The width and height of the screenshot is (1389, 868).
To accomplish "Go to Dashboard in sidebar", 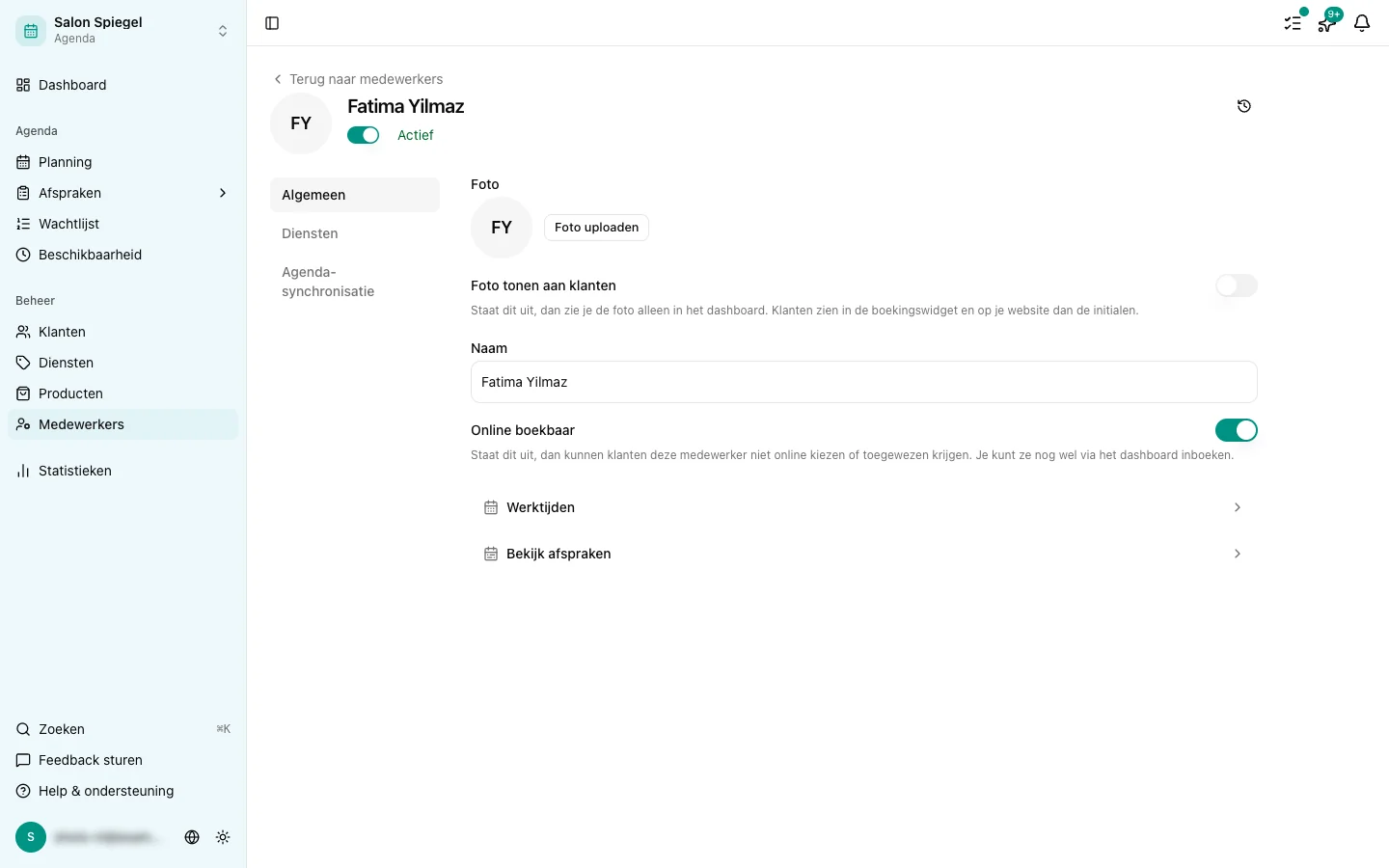I will pyautogui.click(x=123, y=85).
